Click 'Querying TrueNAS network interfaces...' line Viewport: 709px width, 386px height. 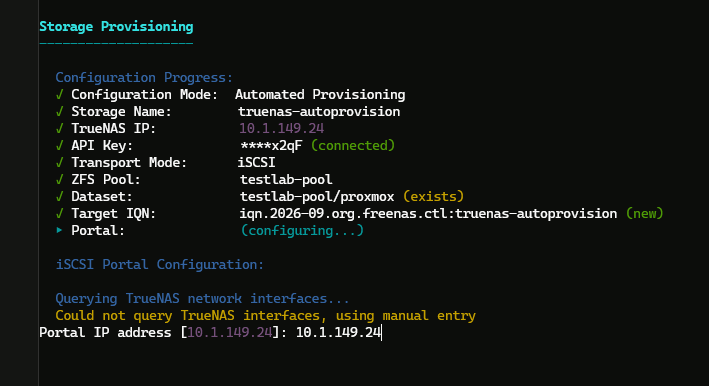(202, 299)
